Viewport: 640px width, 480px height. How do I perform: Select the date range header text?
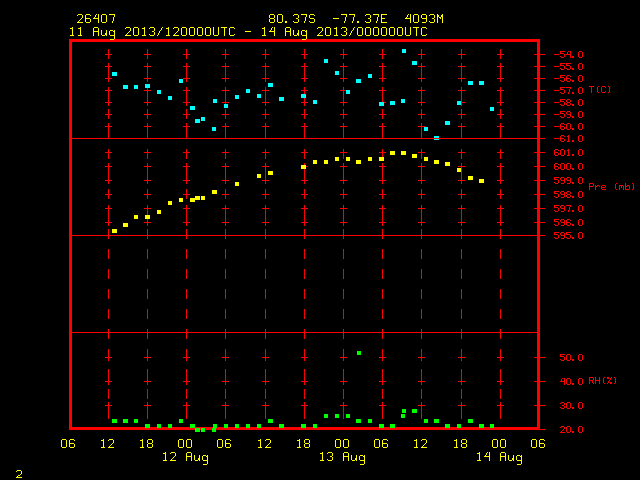click(248, 32)
